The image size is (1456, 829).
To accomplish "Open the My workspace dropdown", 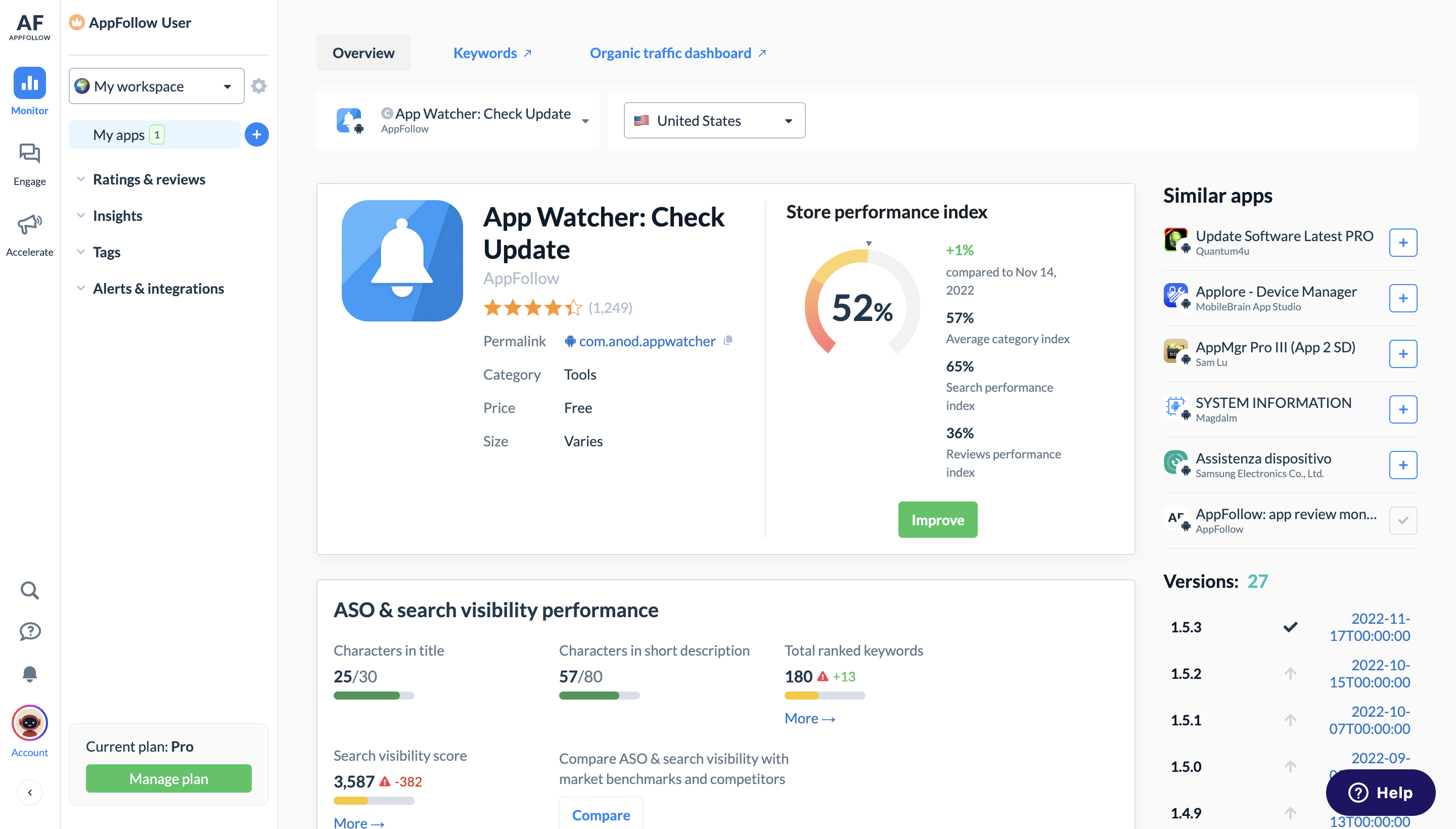I will coord(156,85).
